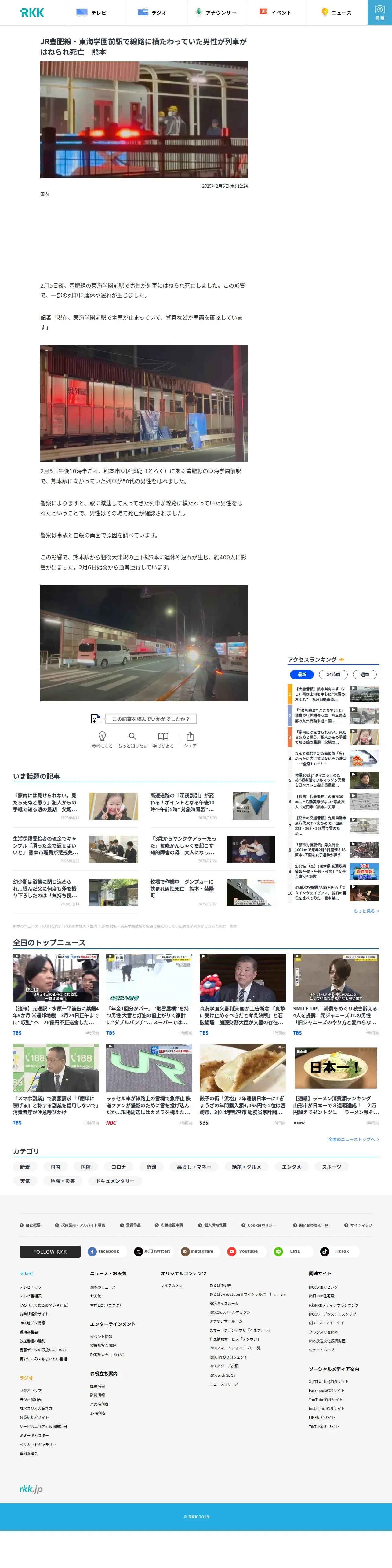Viewport: 392px width, 1568px height.
Task: Click the 投稿 camera button
Action: 380,12
